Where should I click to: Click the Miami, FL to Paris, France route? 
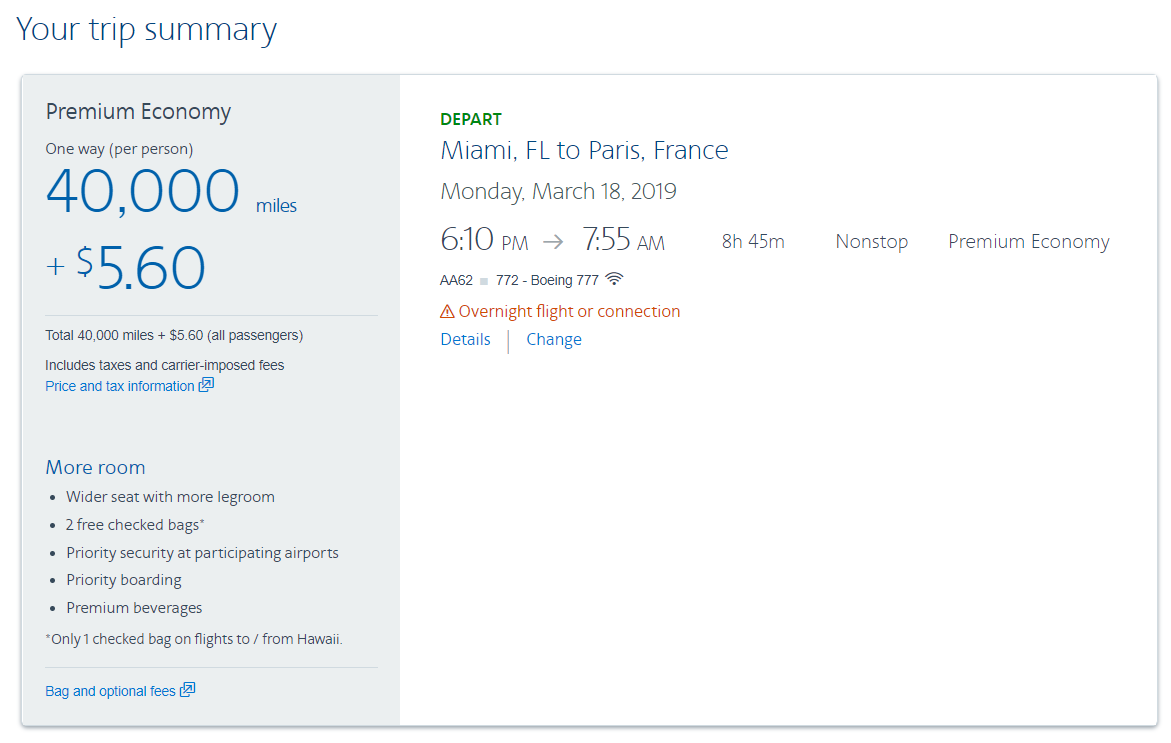point(584,151)
